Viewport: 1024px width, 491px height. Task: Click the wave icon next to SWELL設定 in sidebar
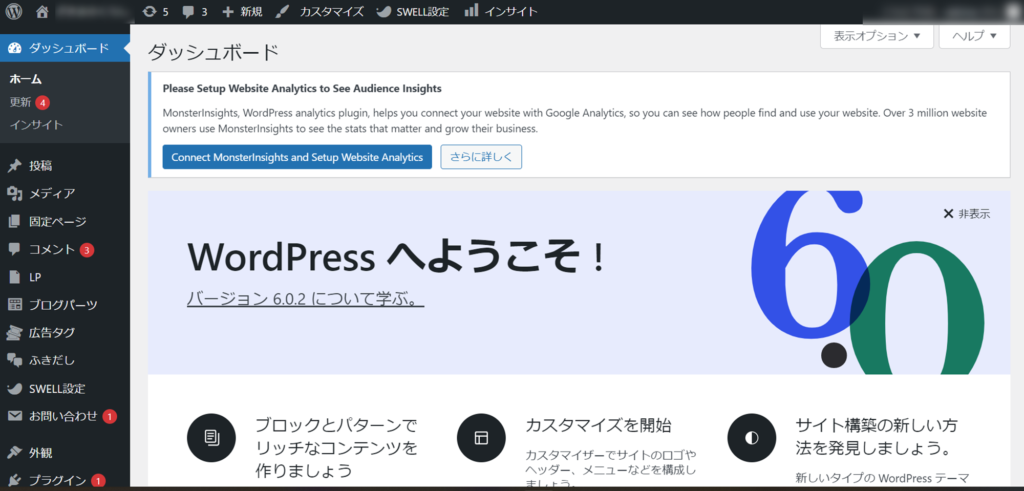tap(14, 388)
